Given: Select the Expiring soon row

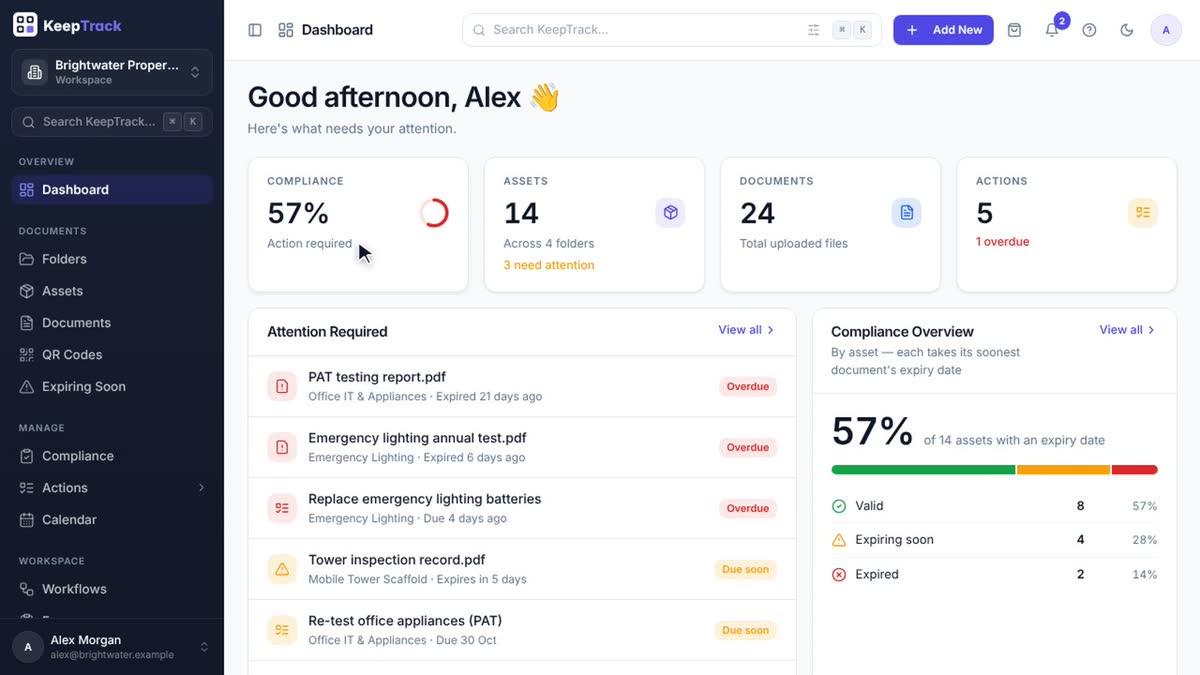Looking at the screenshot, I should pos(994,540).
